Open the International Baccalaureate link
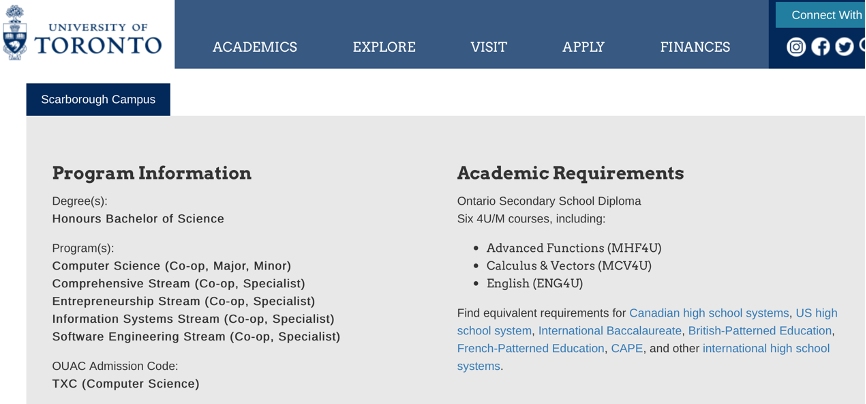This screenshot has width=866, height=404. pos(610,331)
